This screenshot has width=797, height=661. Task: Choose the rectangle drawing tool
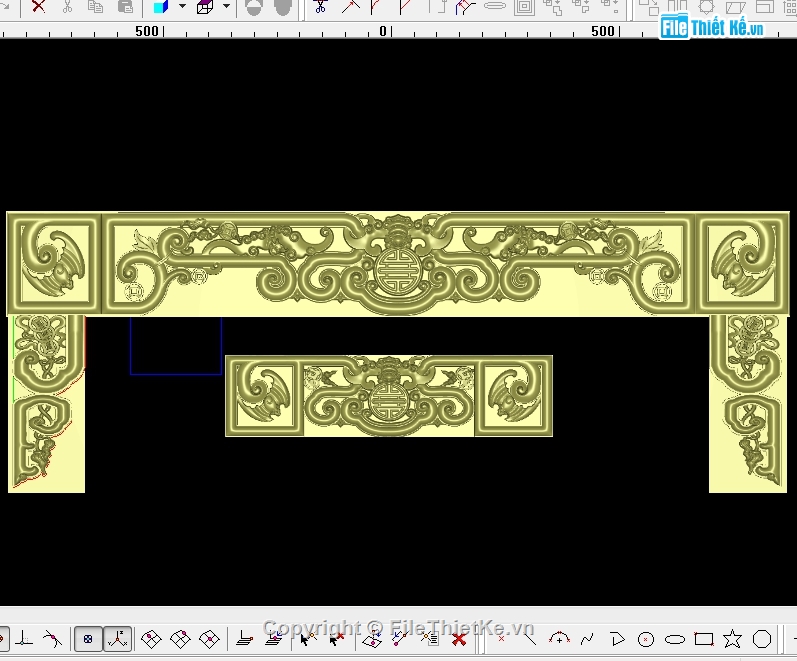point(704,639)
